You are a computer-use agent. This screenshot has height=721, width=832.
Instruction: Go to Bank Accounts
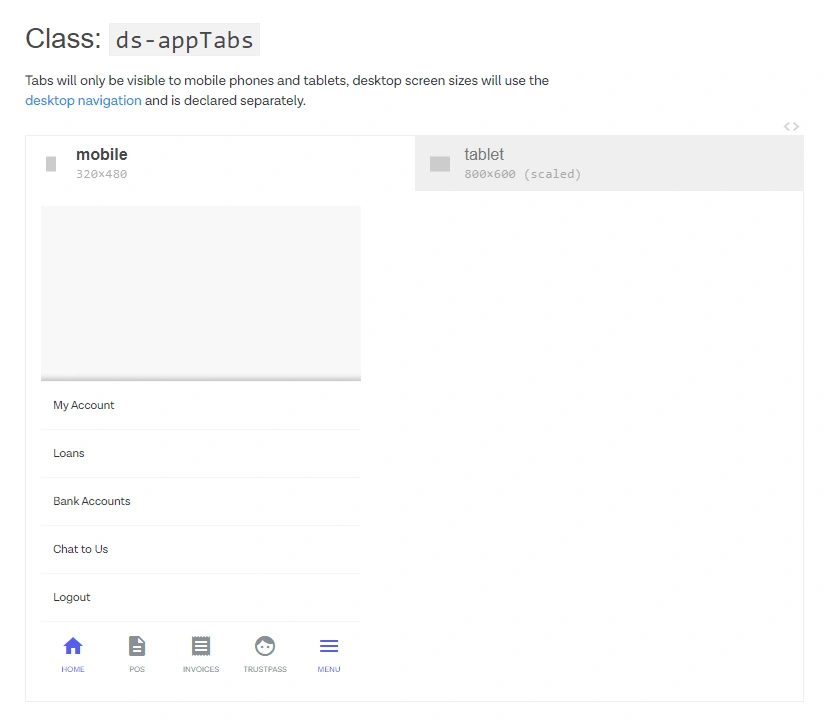click(92, 501)
